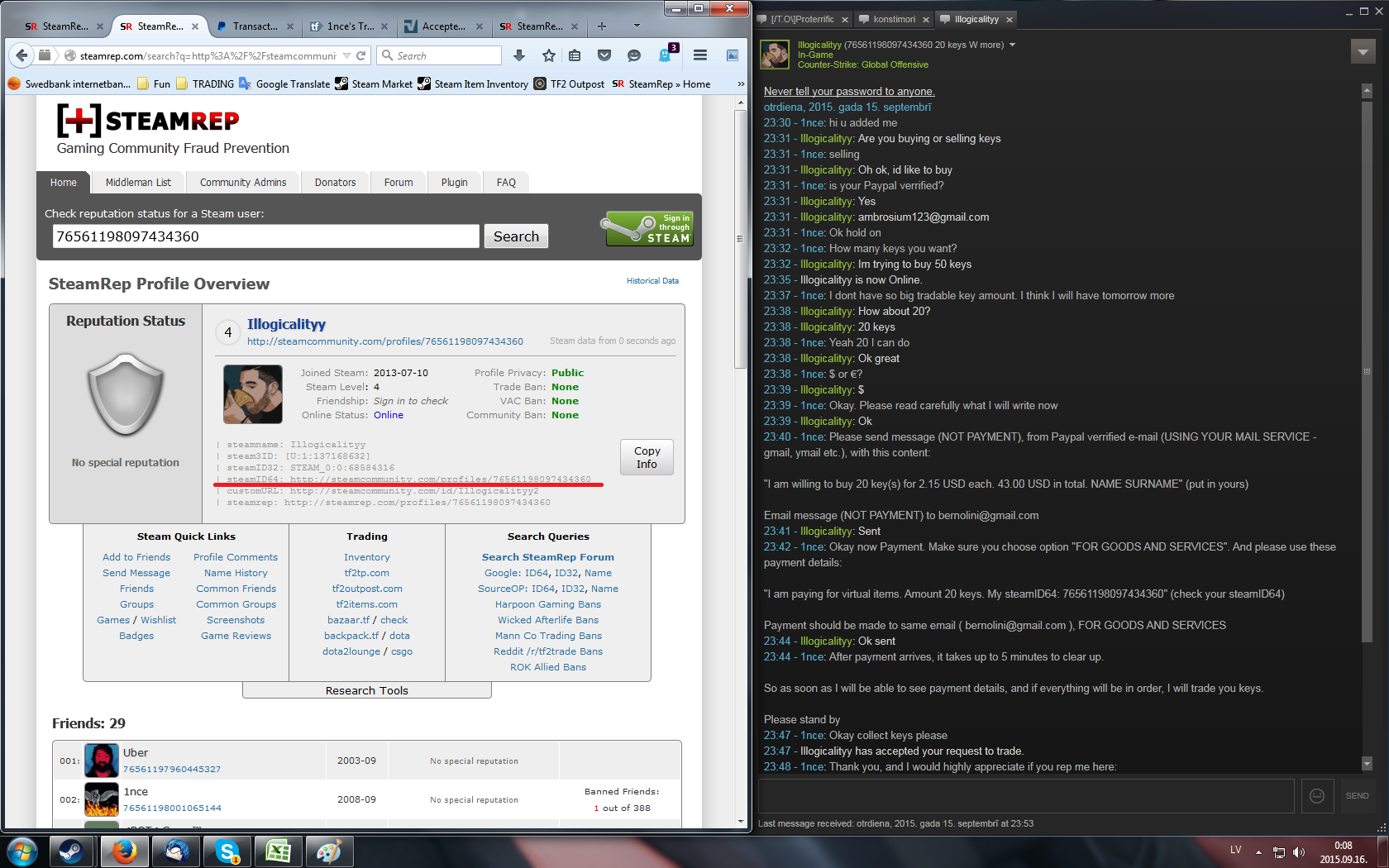Click Sign in through Steam button

point(649,228)
